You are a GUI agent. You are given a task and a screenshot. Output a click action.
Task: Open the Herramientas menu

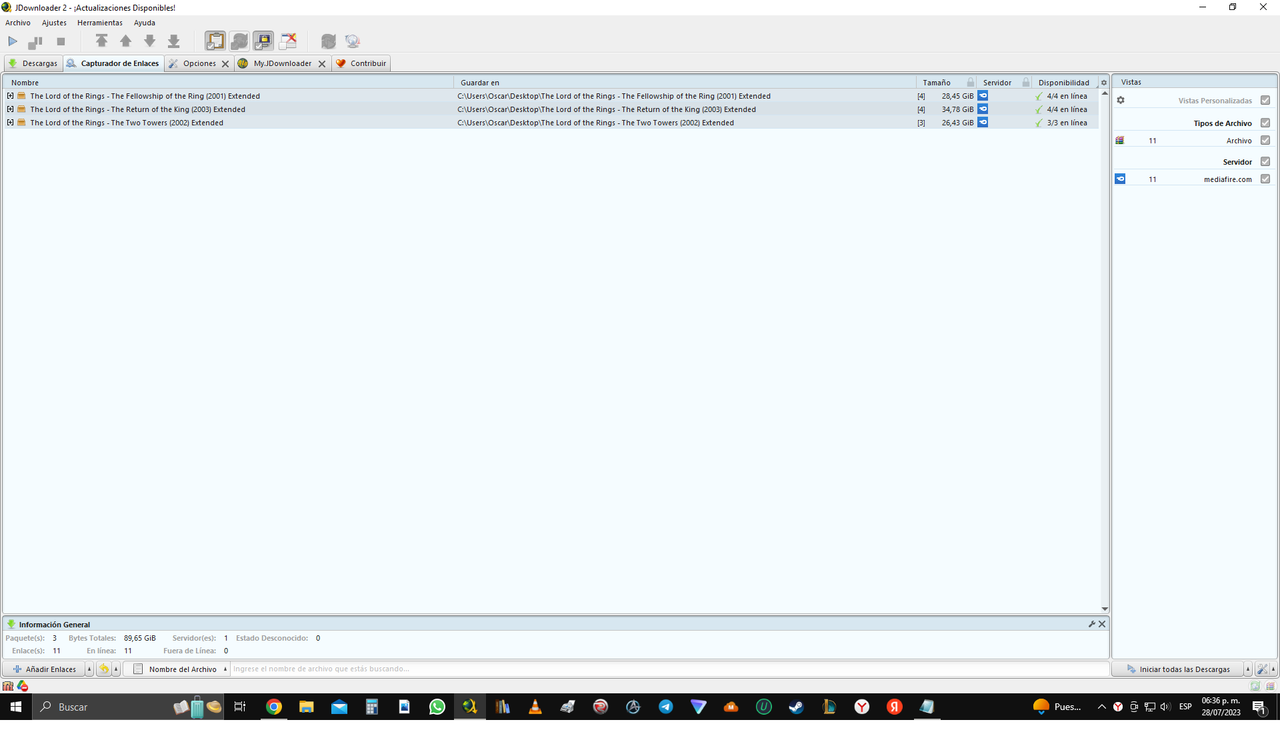pyautogui.click(x=100, y=22)
